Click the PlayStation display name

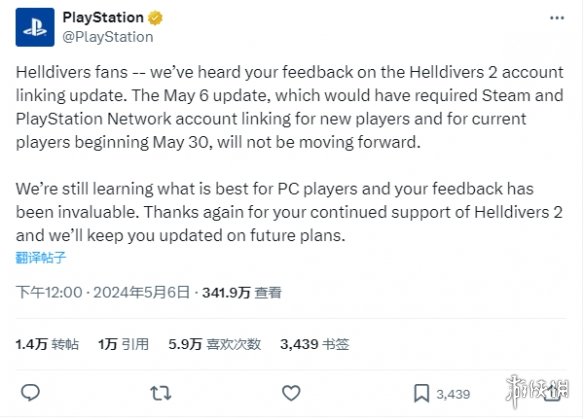pyautogui.click(x=103, y=17)
